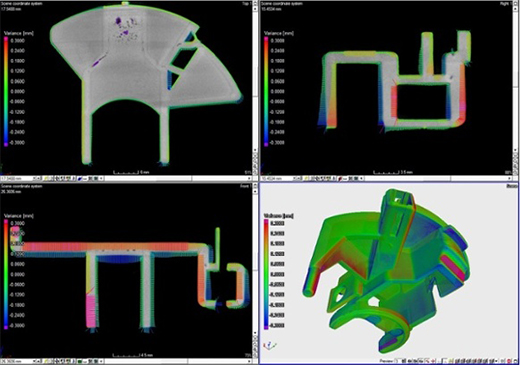Click the Variance color legend bar in top view
This screenshot has height=365, width=520.
tap(6, 91)
